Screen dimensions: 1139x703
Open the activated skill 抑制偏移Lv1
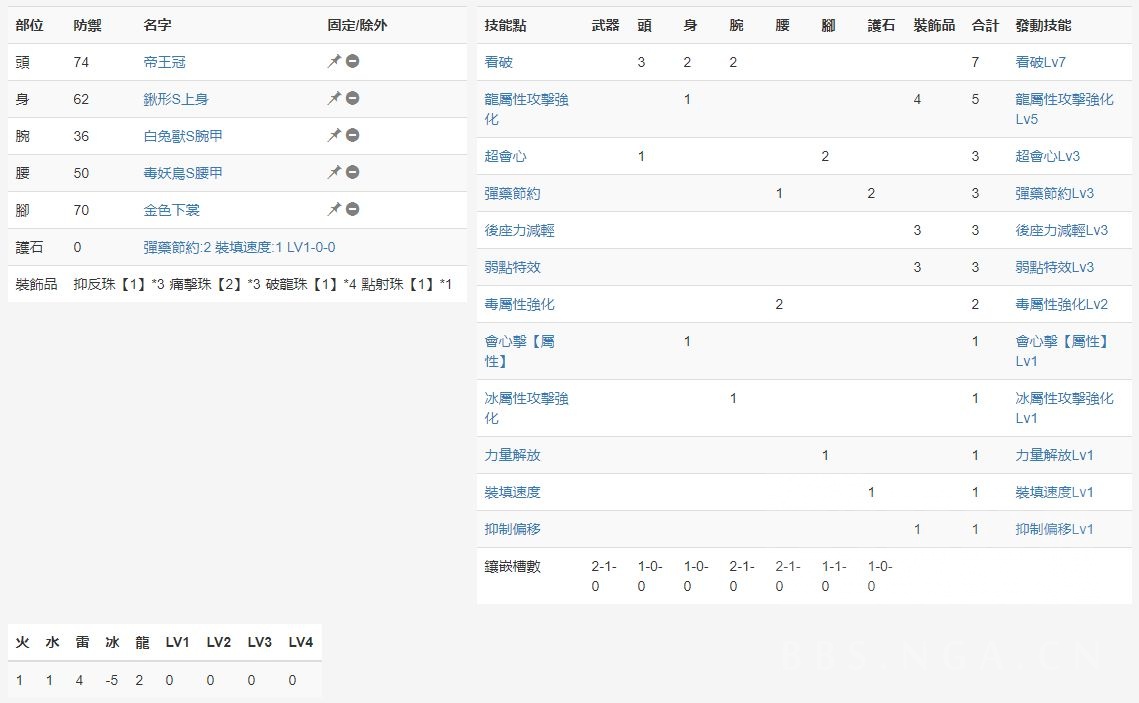pyautogui.click(x=1054, y=529)
